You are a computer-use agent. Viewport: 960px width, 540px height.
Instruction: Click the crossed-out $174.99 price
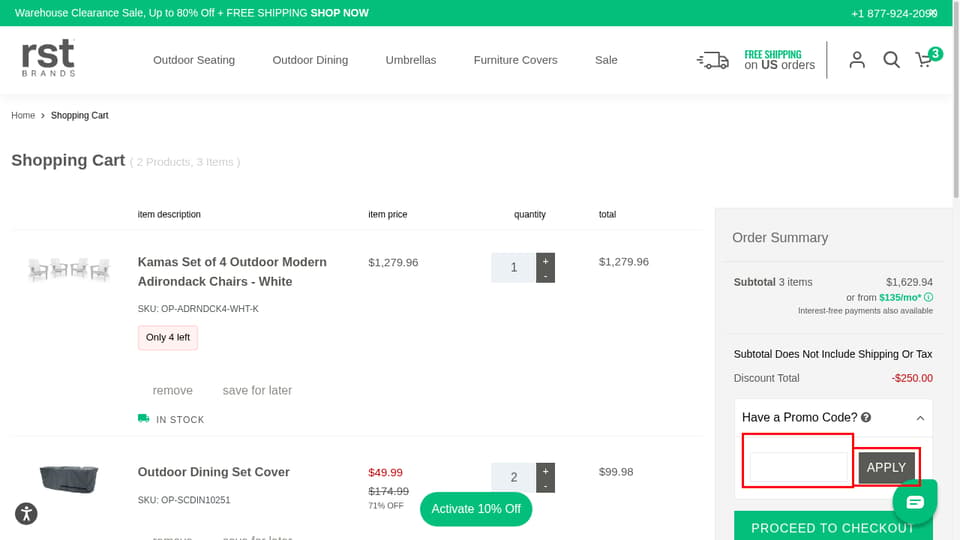388,491
